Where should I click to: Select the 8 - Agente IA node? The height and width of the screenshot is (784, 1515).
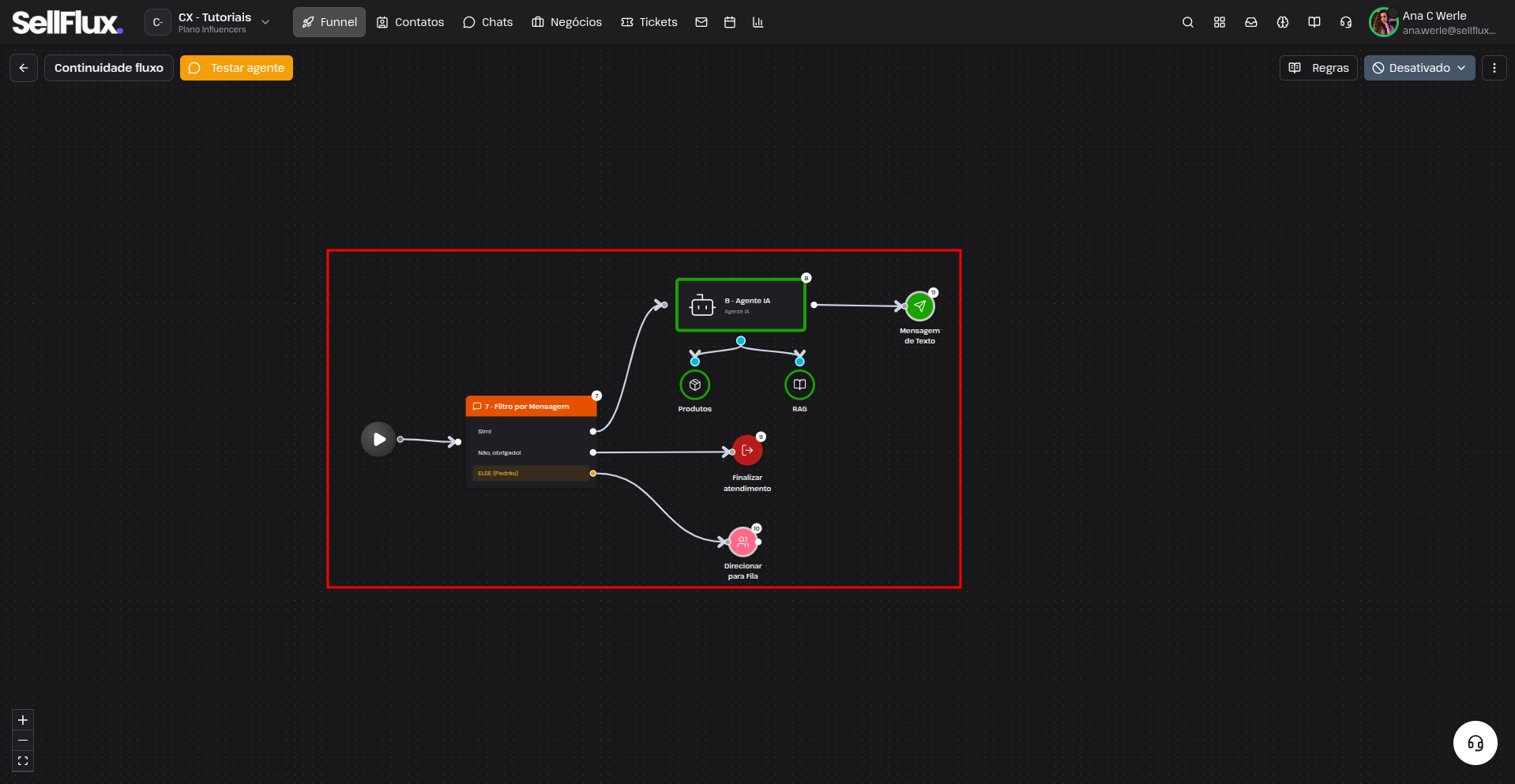740,305
